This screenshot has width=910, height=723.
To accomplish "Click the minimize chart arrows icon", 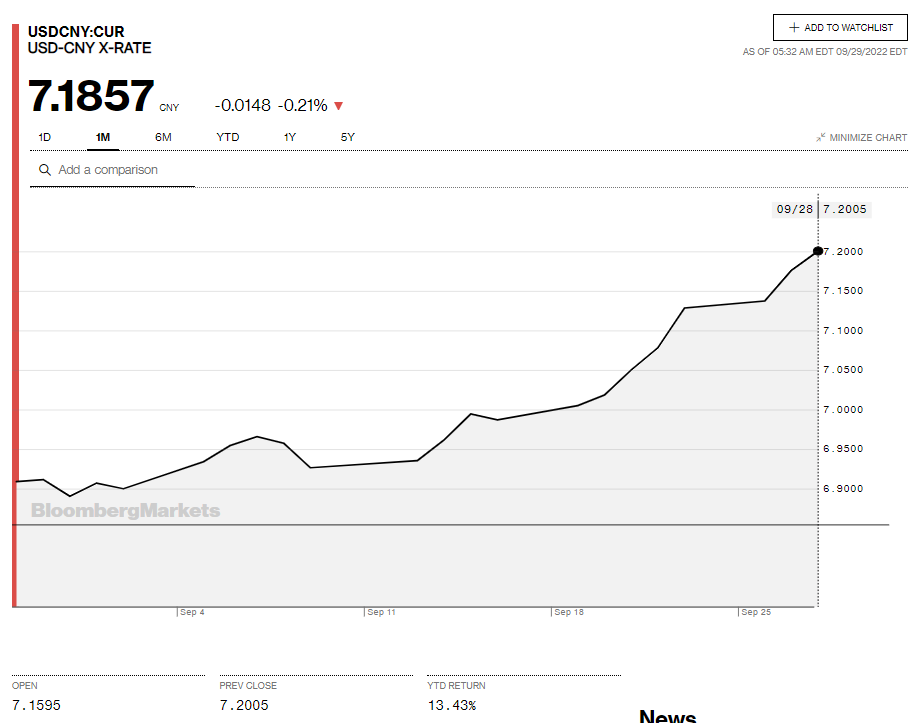I will [x=820, y=138].
